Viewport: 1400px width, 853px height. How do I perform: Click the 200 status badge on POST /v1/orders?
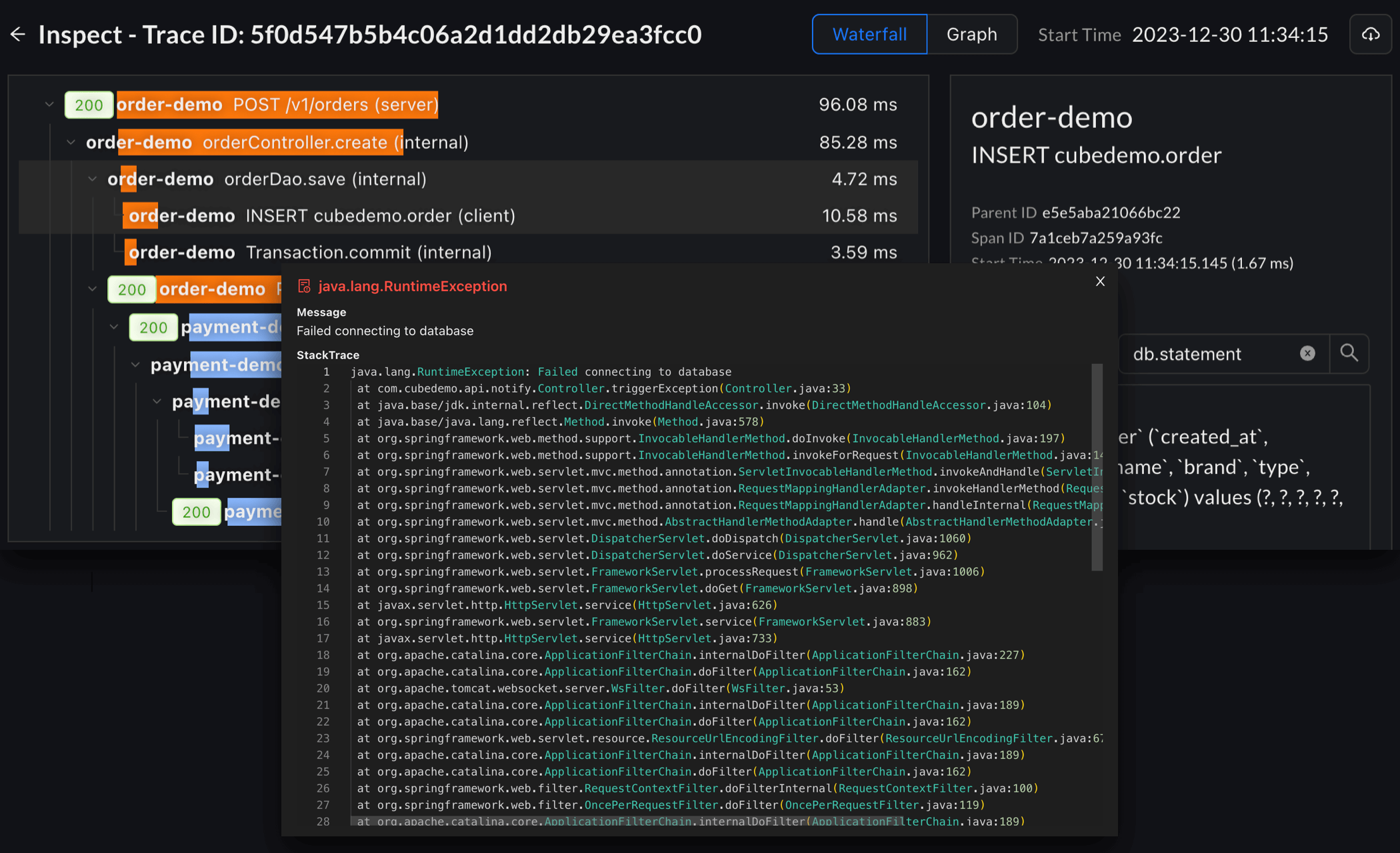pyautogui.click(x=89, y=105)
